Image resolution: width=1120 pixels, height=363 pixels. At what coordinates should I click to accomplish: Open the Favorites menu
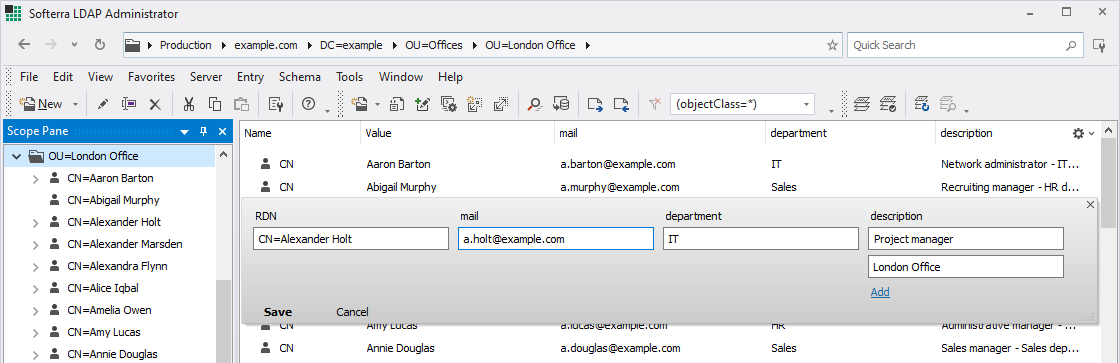[151, 76]
